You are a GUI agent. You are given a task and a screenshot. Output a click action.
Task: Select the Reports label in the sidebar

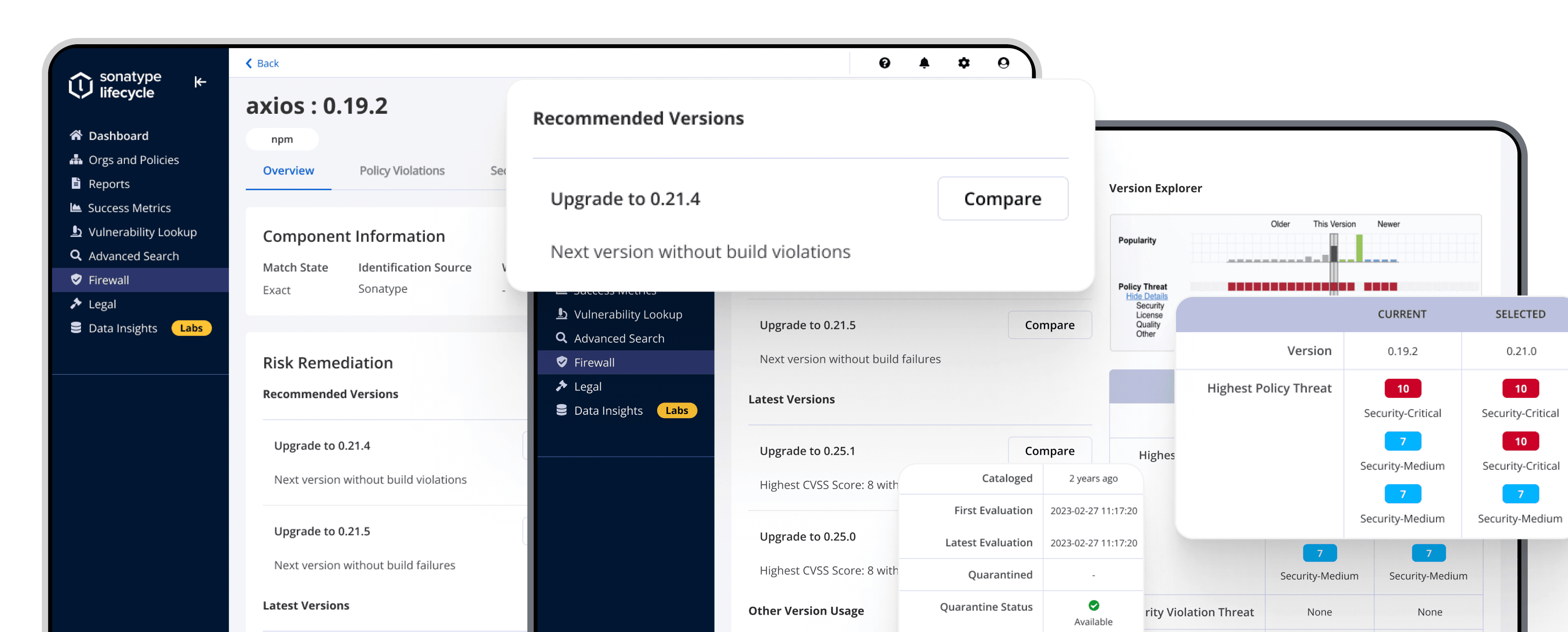click(x=109, y=184)
